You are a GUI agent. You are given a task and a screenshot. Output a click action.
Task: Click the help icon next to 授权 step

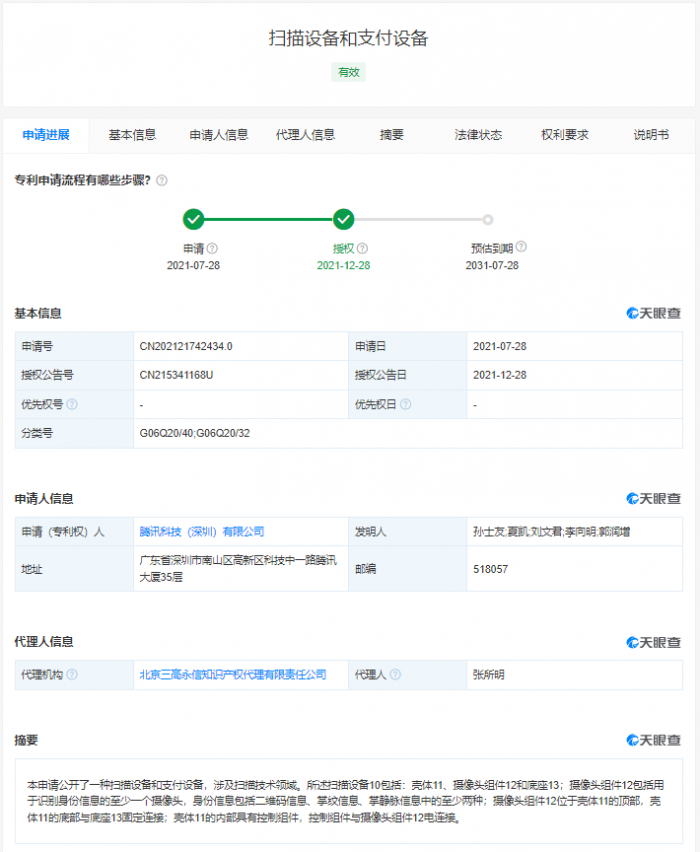coord(362,248)
